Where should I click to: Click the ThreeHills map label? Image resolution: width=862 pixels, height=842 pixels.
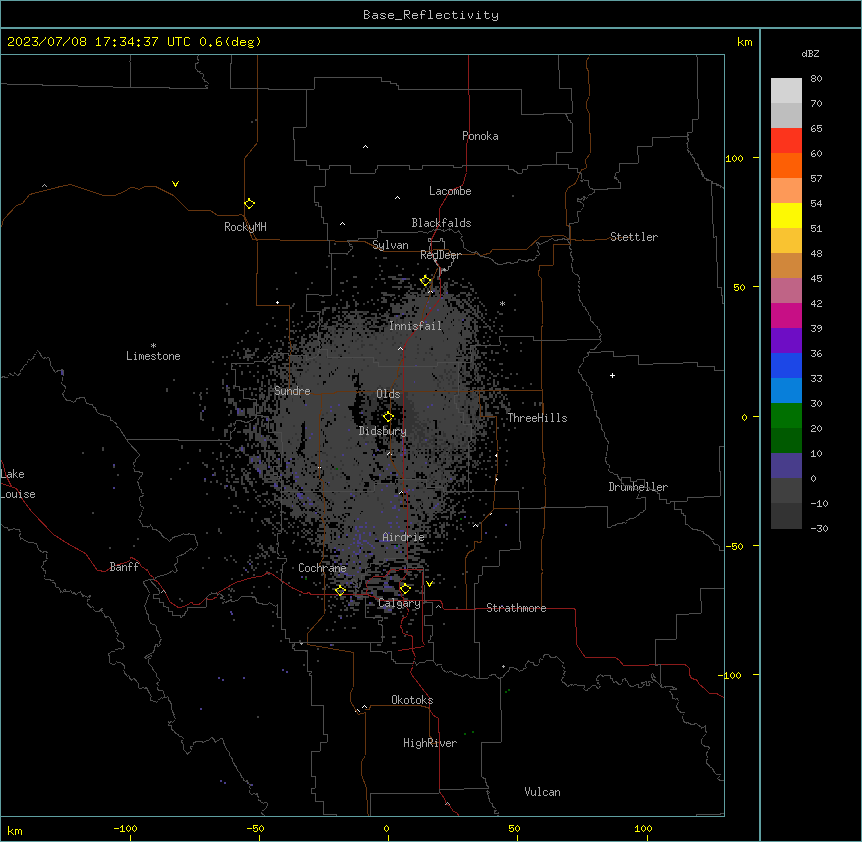pyautogui.click(x=537, y=418)
